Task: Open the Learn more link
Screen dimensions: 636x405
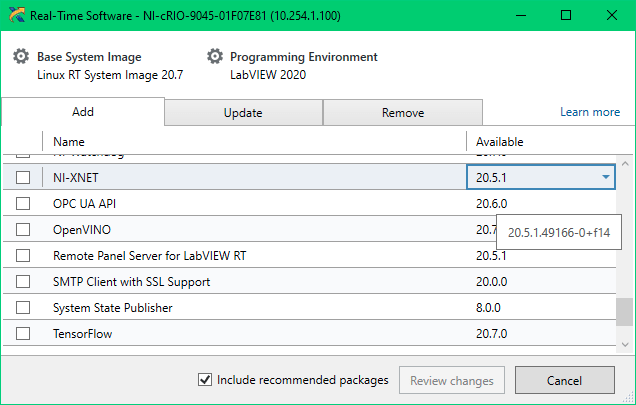Action: (x=590, y=112)
